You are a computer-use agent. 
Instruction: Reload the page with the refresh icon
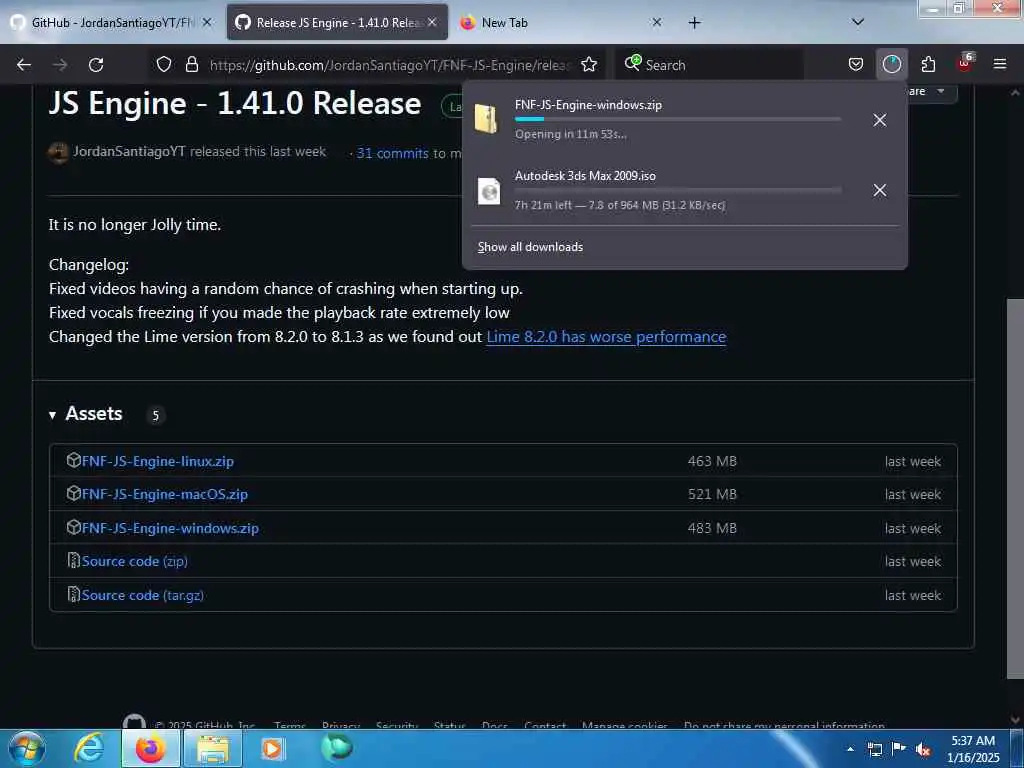pyautogui.click(x=96, y=65)
